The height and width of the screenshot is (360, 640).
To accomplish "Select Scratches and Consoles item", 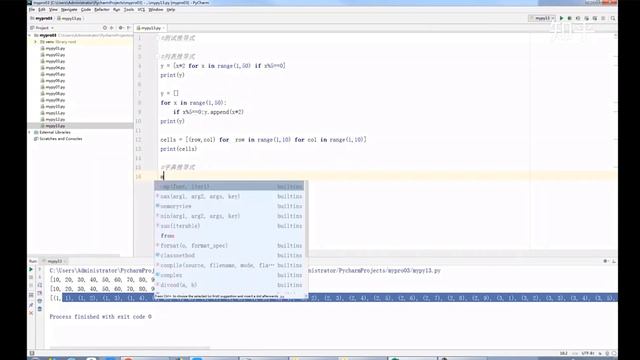I will 58,139.
